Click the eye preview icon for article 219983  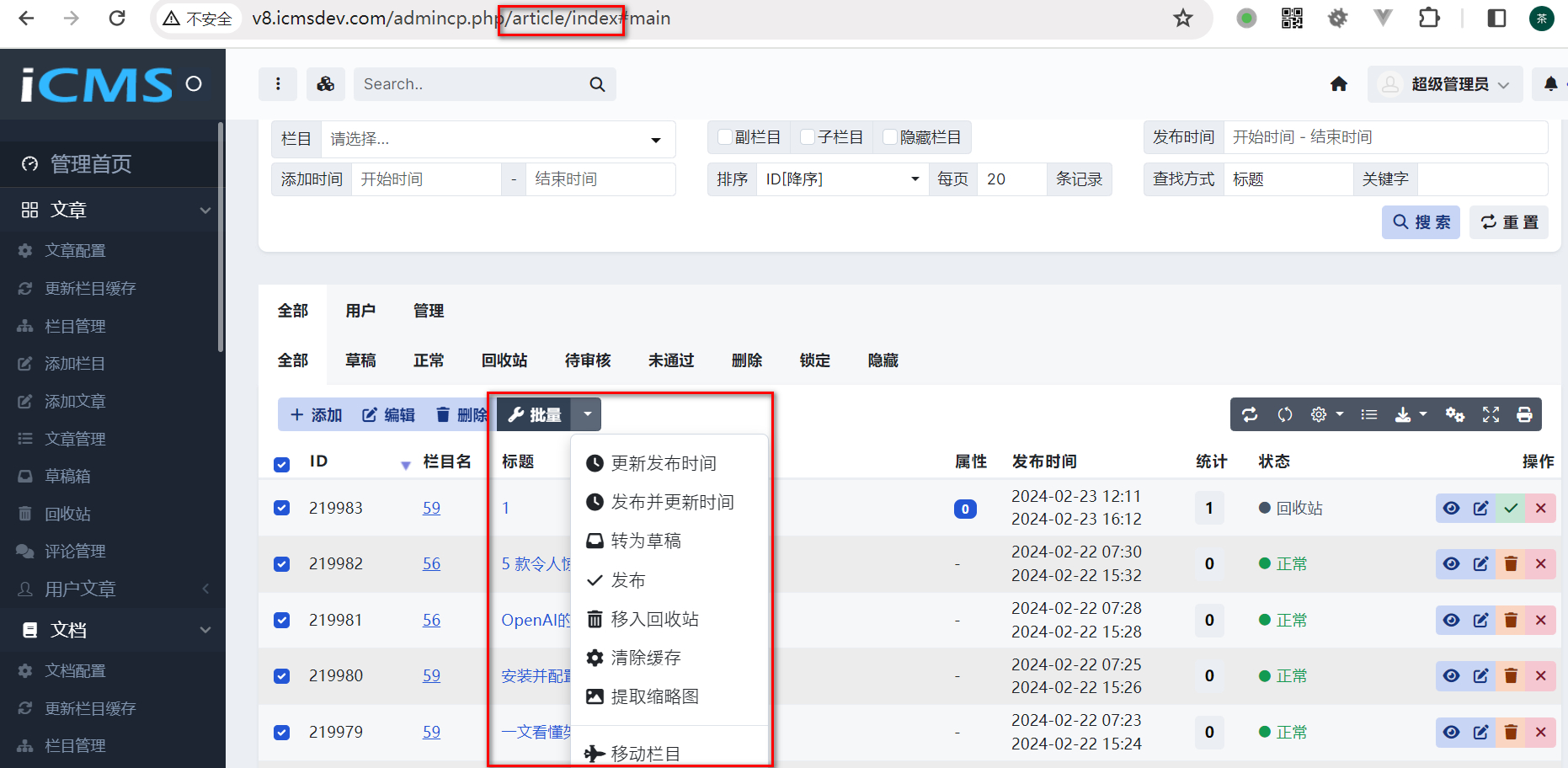point(1450,508)
